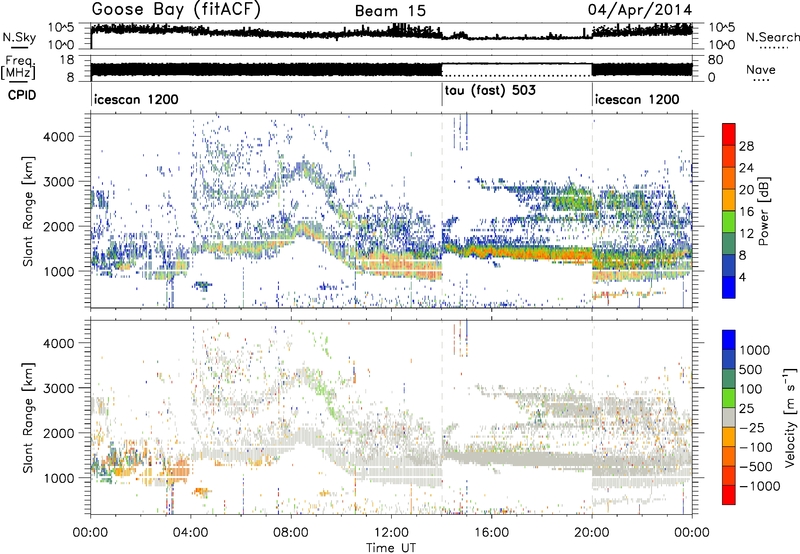This screenshot has height=554, width=800.
Task: Click the light green 12–16 dB Power color segment
Action: click(x=729, y=222)
